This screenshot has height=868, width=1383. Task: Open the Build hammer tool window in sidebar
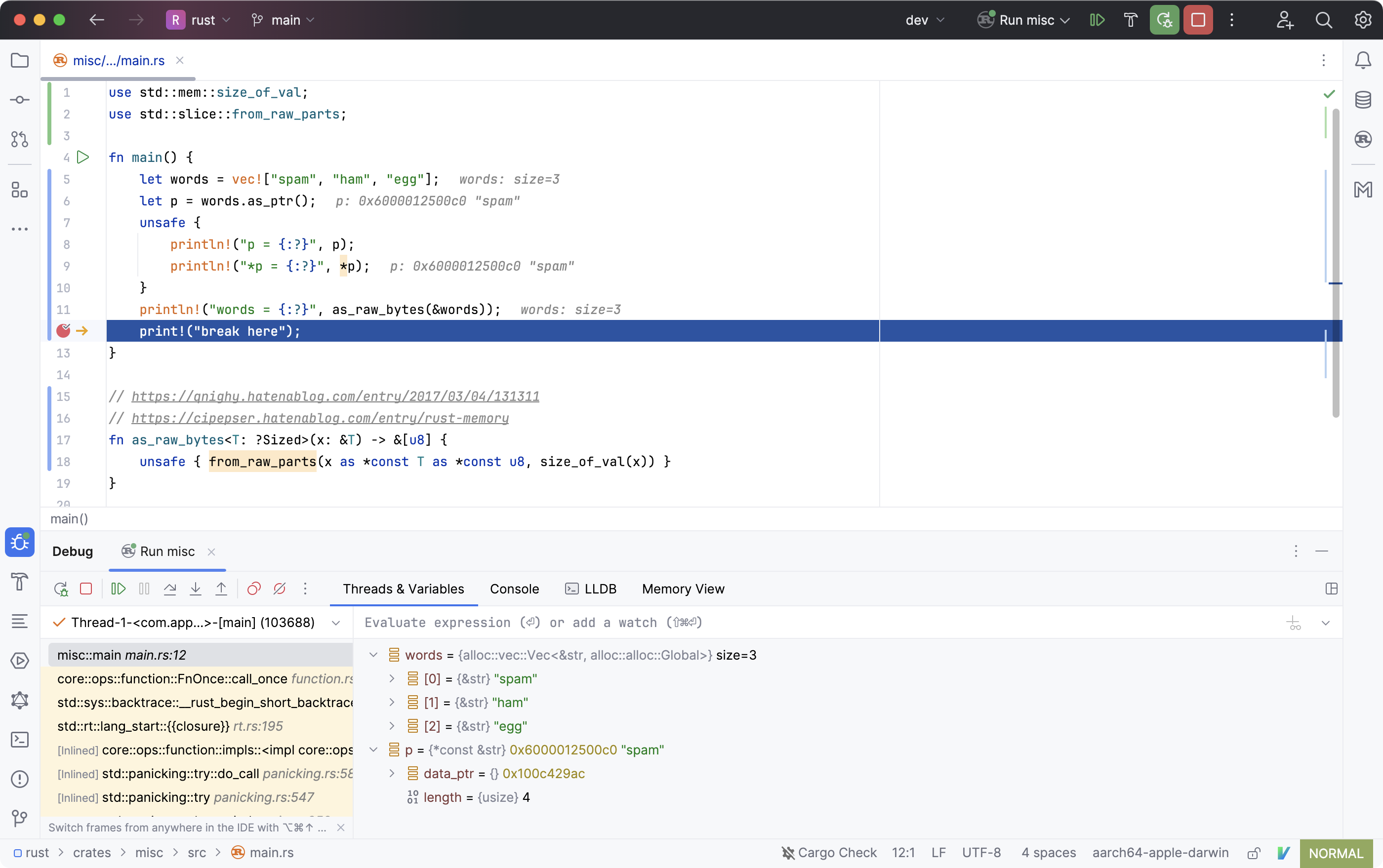tap(20, 582)
